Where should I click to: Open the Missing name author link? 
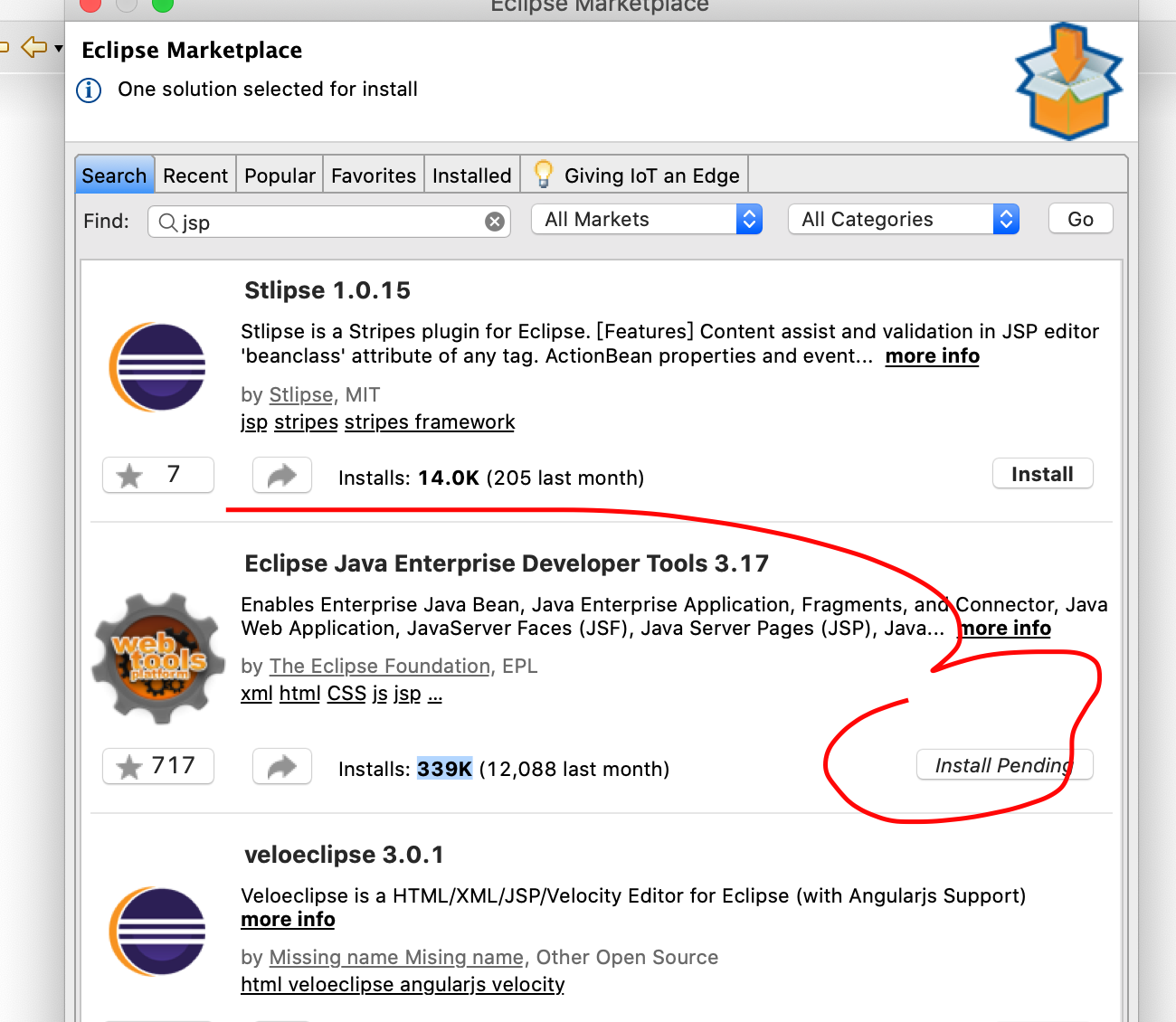tap(396, 958)
